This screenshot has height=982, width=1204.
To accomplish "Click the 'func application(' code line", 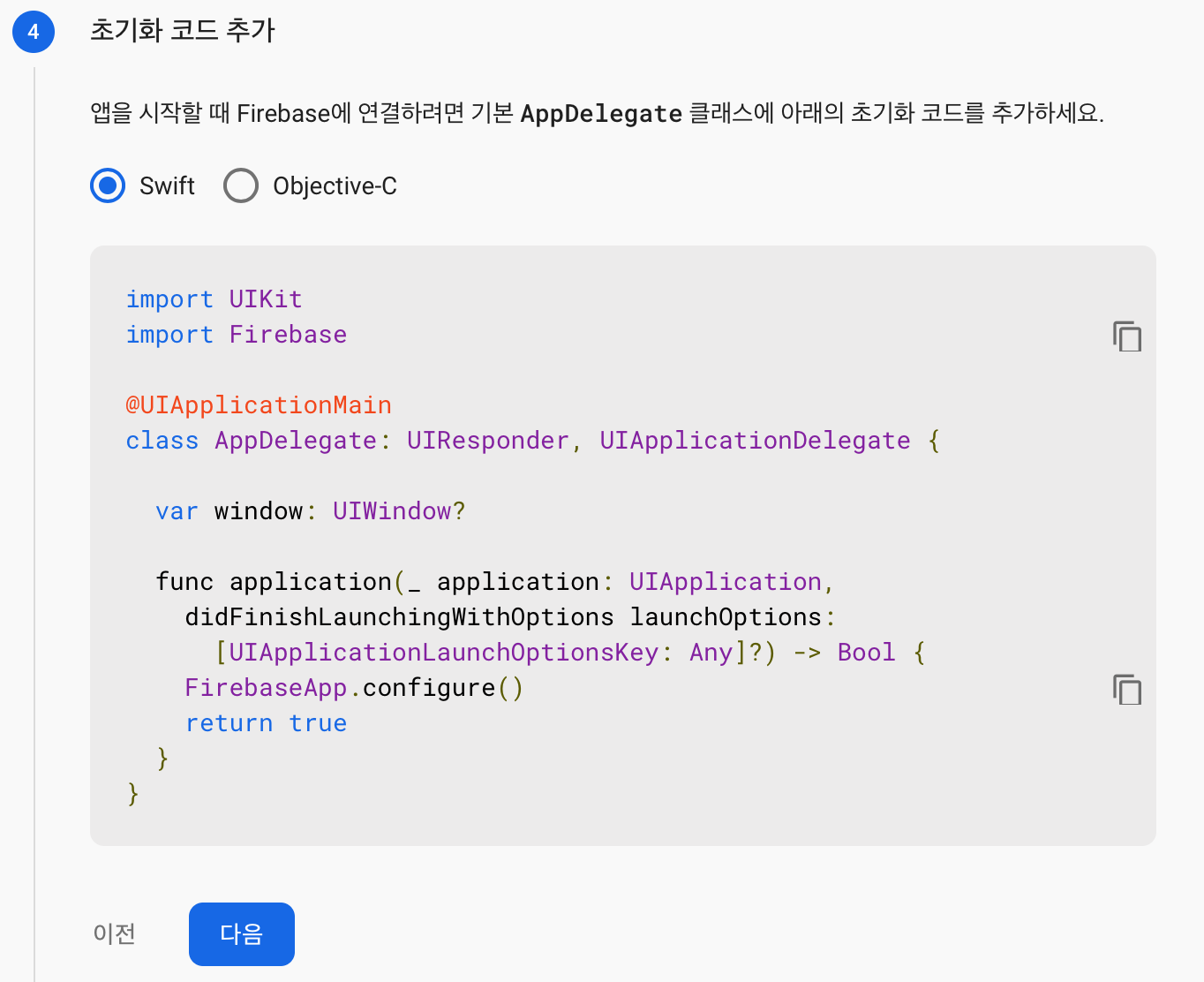I will pos(494,582).
